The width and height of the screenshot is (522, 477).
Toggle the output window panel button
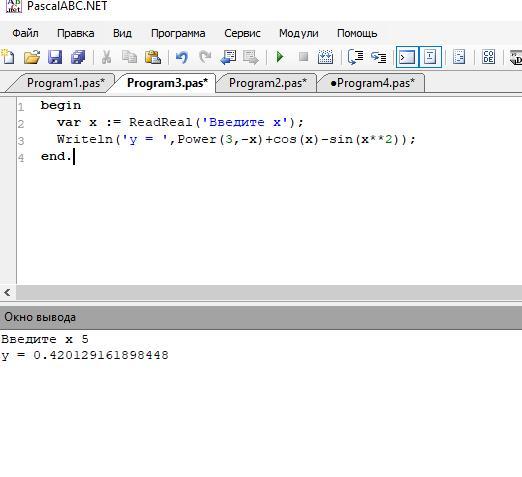(407, 57)
